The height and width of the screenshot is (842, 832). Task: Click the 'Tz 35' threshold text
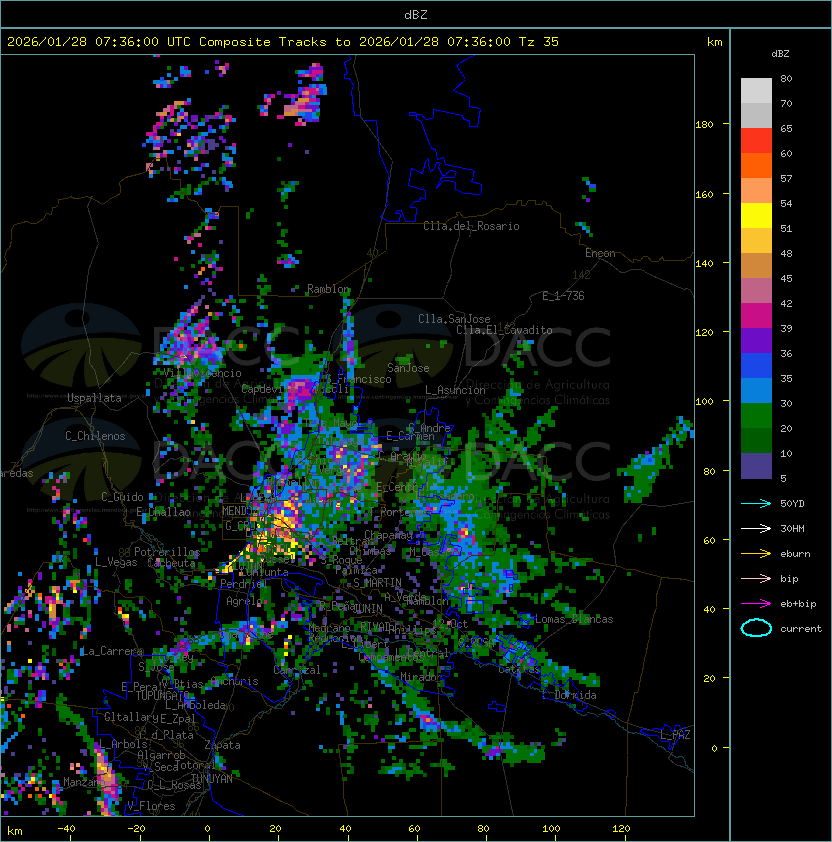coord(539,42)
